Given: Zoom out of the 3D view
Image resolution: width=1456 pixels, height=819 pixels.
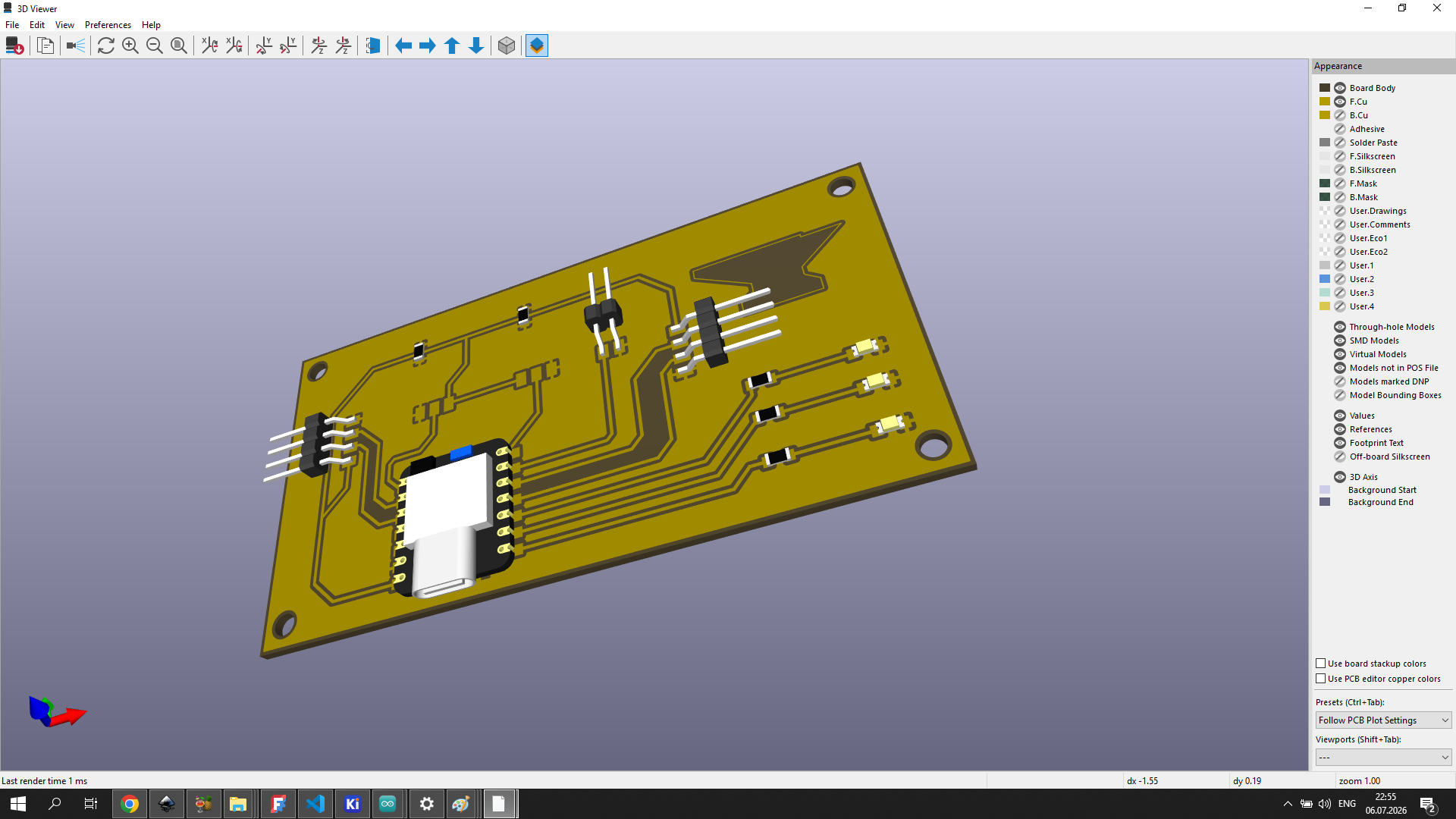Looking at the screenshot, I should tap(155, 45).
